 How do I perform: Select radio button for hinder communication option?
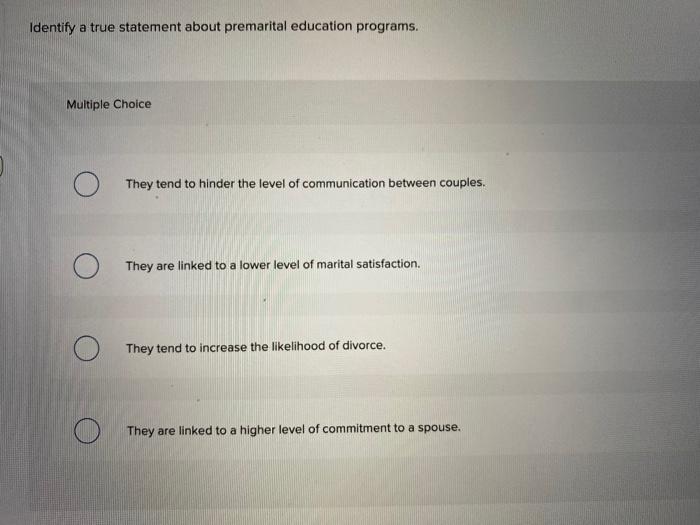click(x=86, y=184)
